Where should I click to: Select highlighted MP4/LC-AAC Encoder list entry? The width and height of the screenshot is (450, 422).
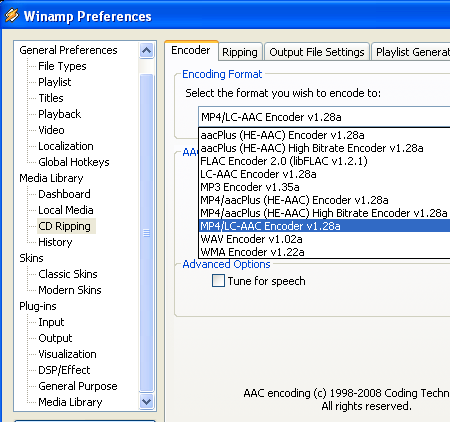click(325, 226)
